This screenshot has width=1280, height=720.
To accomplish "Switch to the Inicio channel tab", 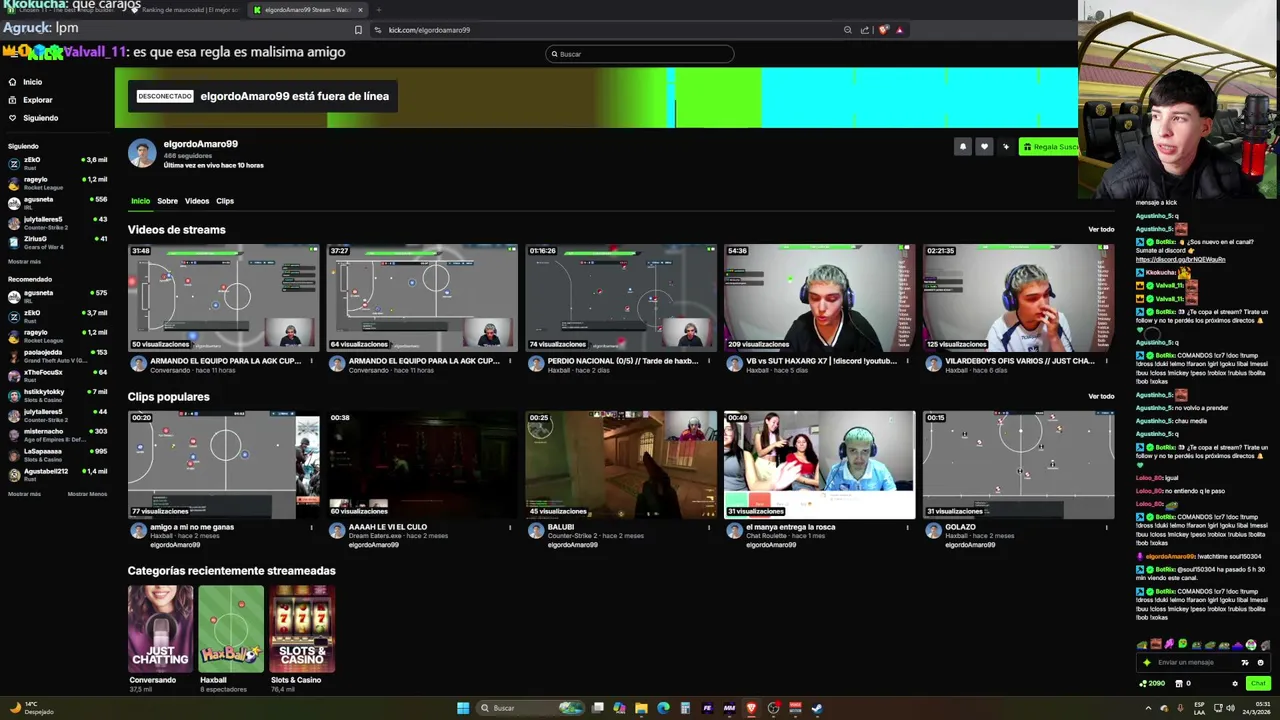I will click(140, 201).
